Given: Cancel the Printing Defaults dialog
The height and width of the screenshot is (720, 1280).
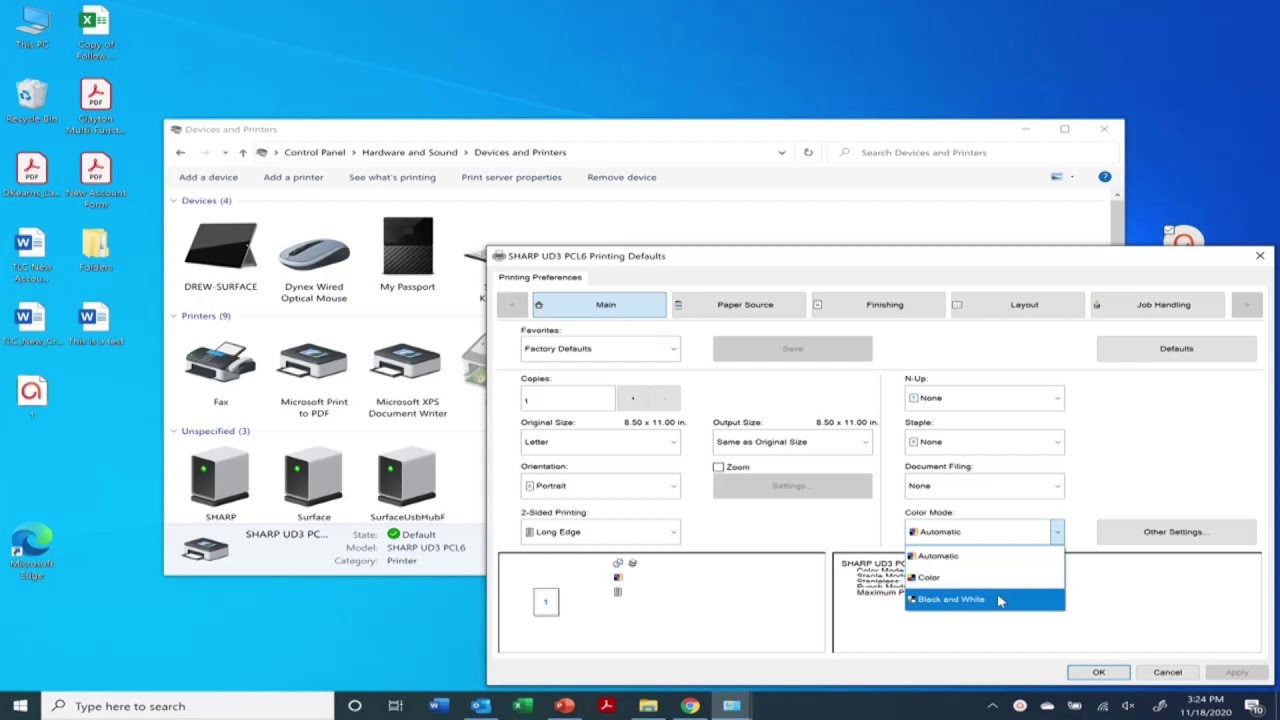Looking at the screenshot, I should coord(1167,673).
